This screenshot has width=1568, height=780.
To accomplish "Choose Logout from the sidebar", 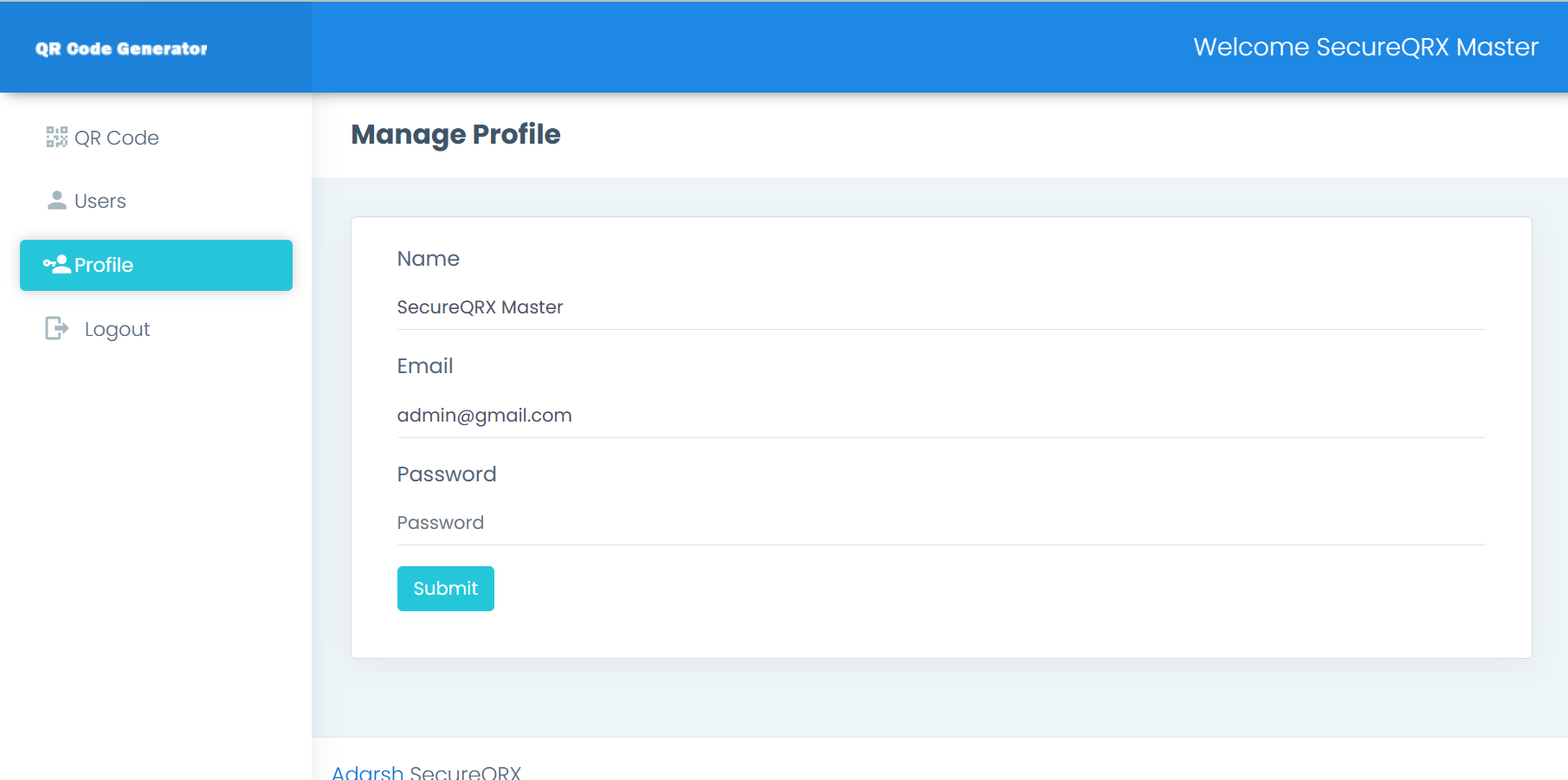I will 117,328.
